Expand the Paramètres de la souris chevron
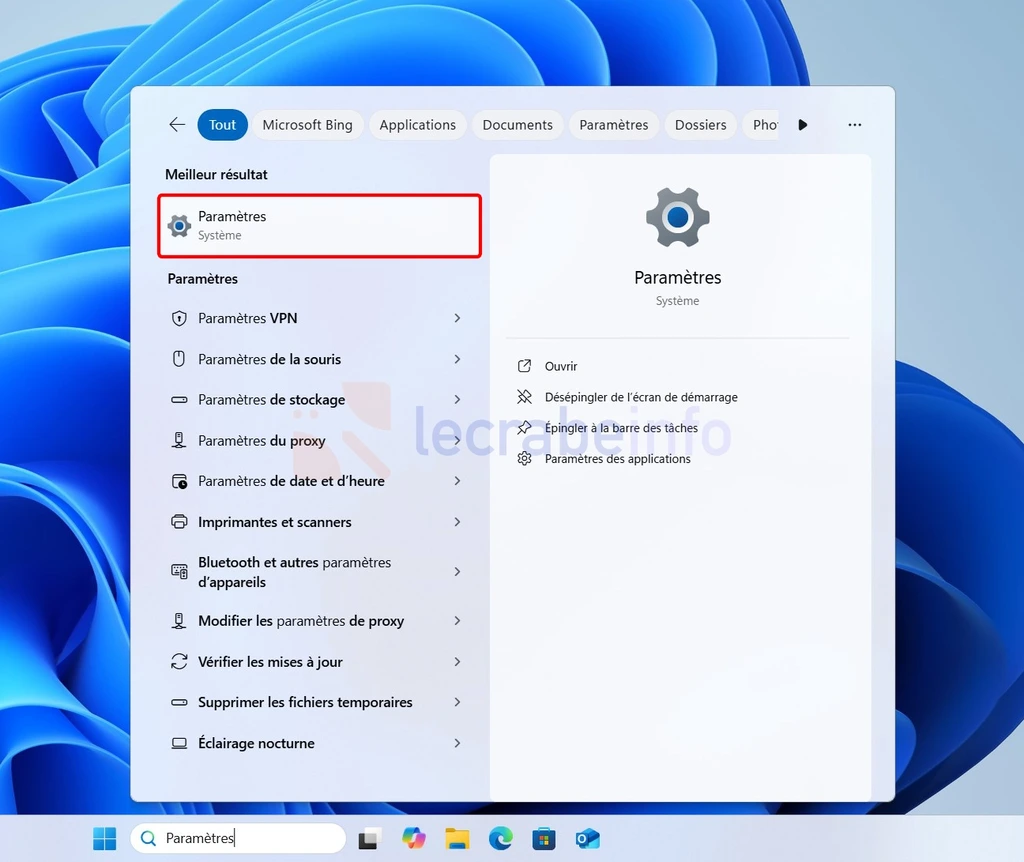The image size is (1024, 862). [457, 359]
